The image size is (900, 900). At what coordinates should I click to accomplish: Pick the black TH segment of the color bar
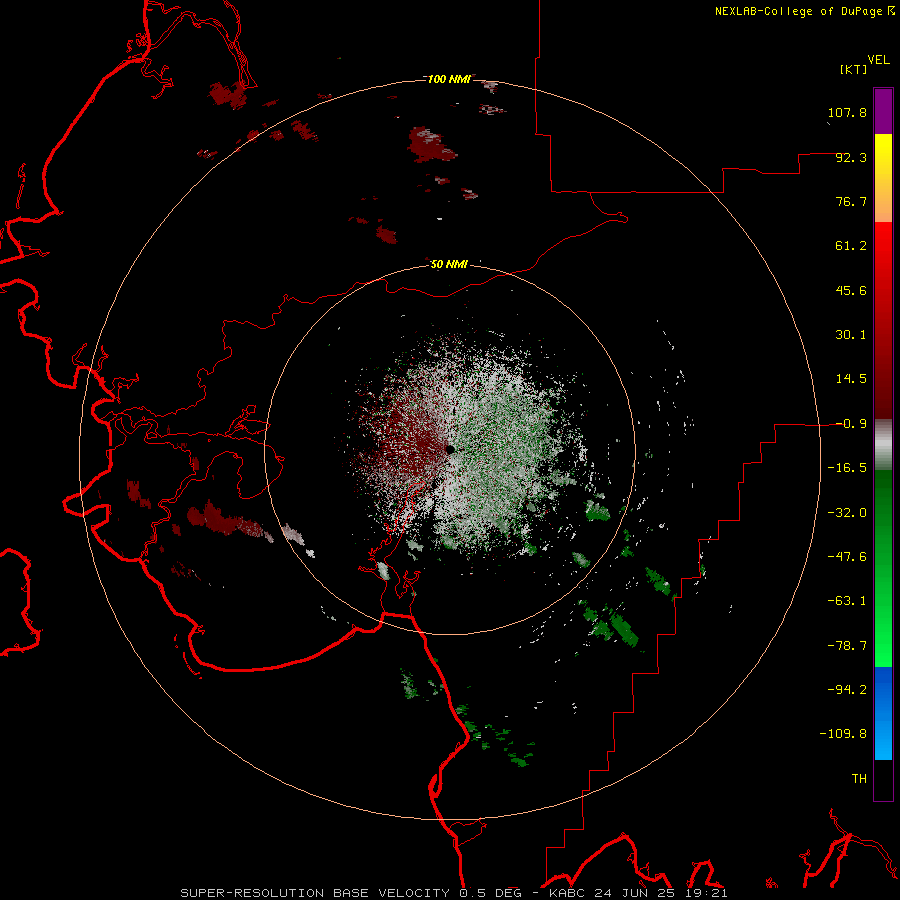(883, 780)
